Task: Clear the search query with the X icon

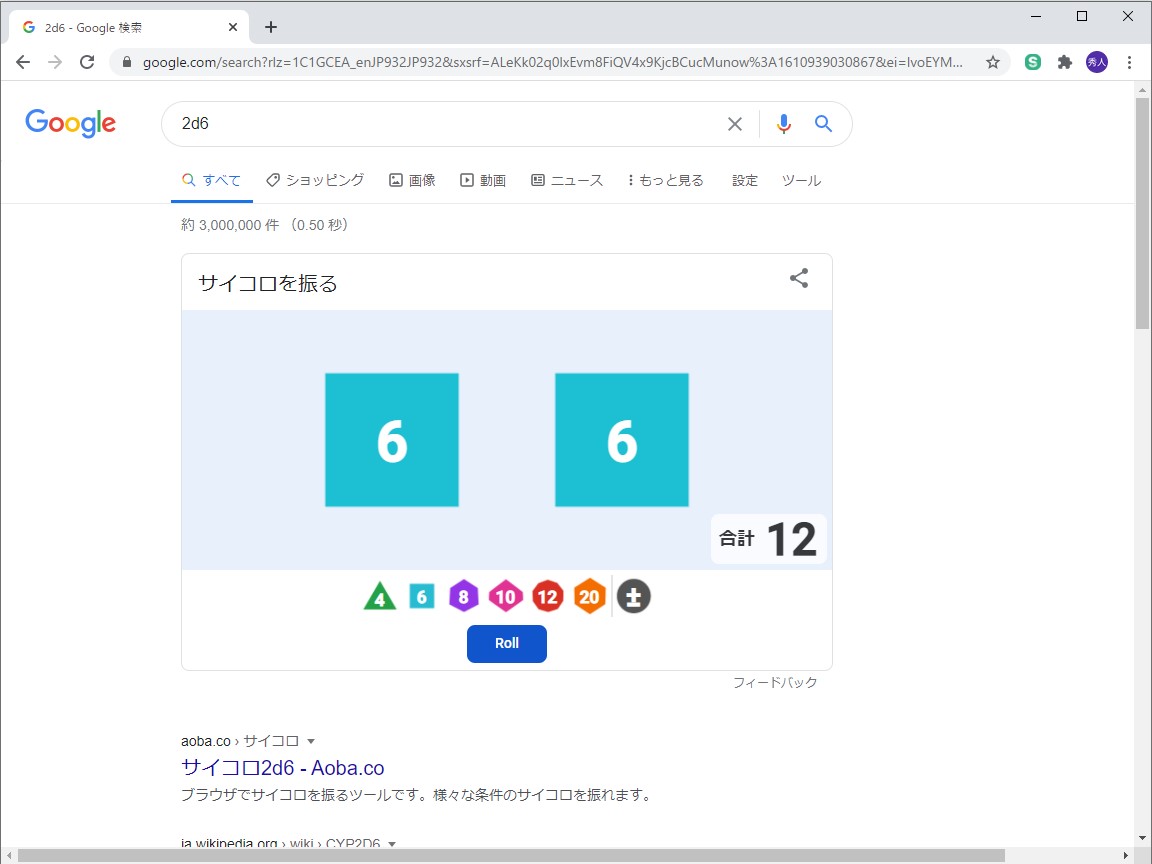Action: [735, 123]
